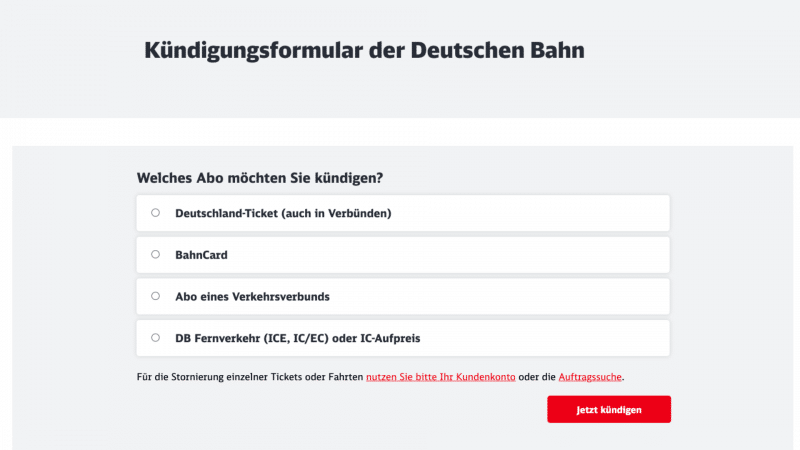Click empty right side of DB Fernverkehr card
800x450 pixels.
560,339
